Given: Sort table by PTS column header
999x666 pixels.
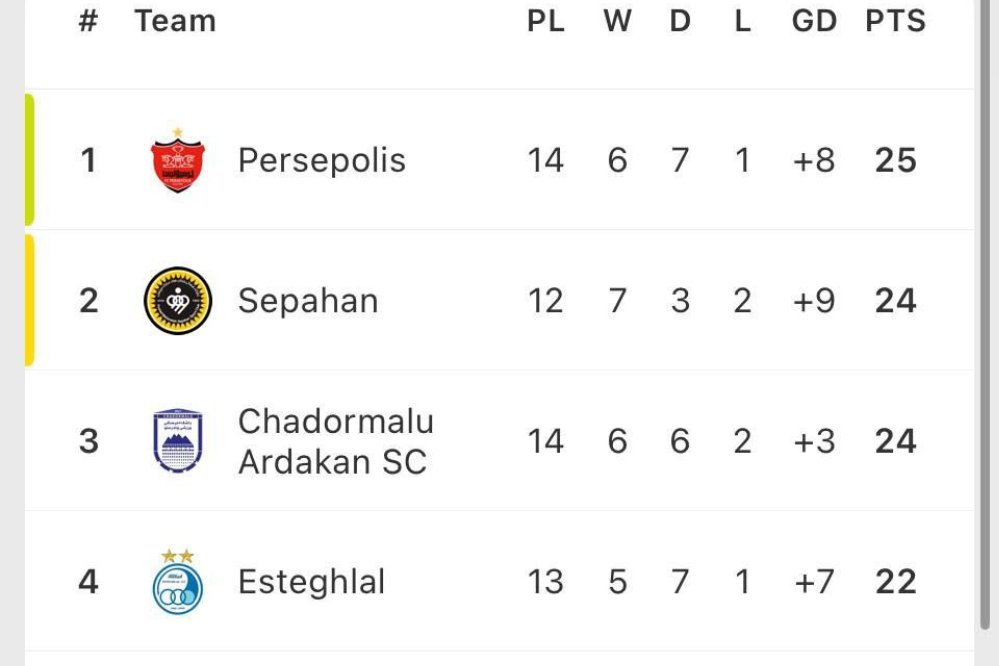Looking at the screenshot, I should 895,21.
